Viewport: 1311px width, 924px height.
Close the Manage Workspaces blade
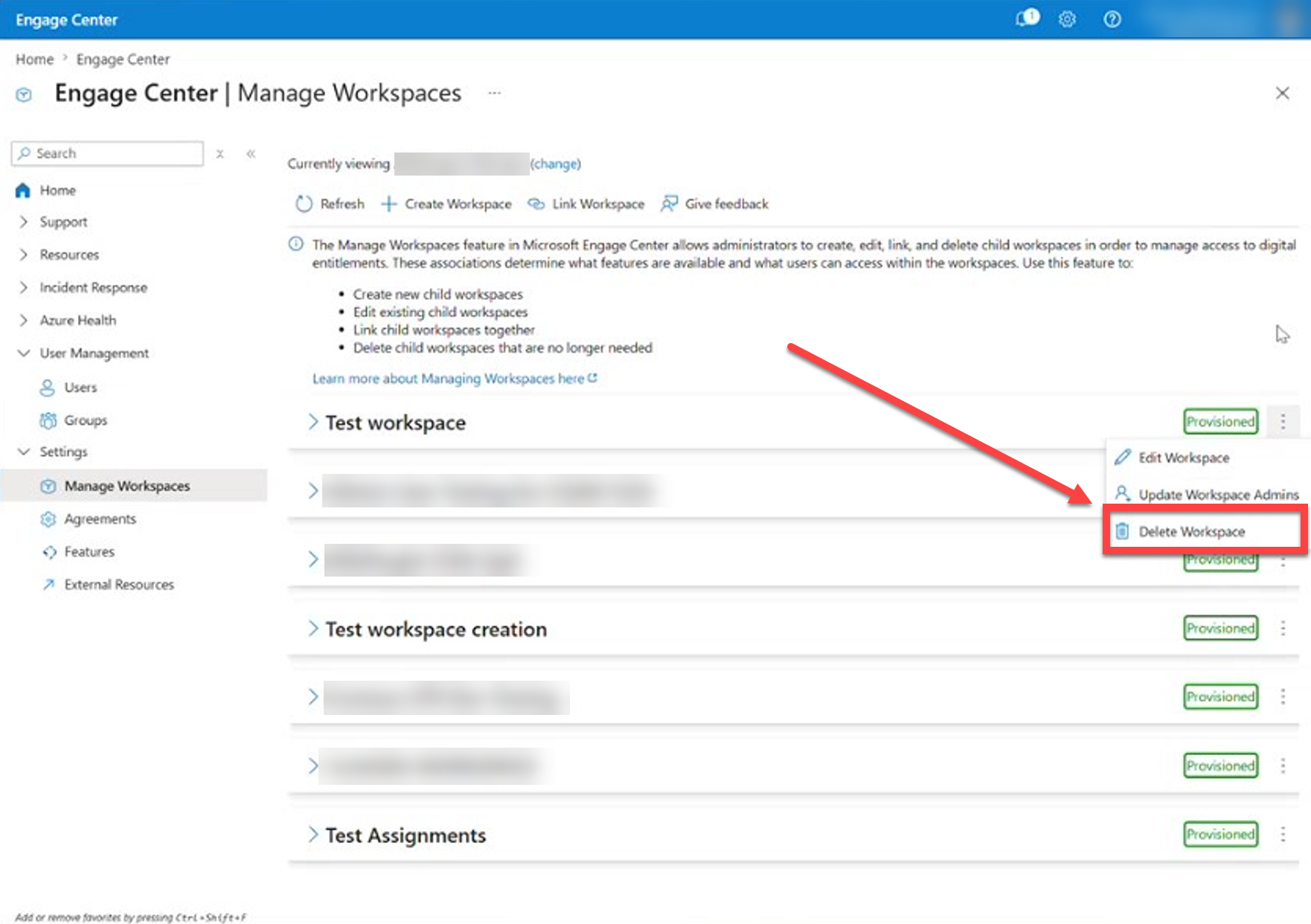pyautogui.click(x=1282, y=93)
